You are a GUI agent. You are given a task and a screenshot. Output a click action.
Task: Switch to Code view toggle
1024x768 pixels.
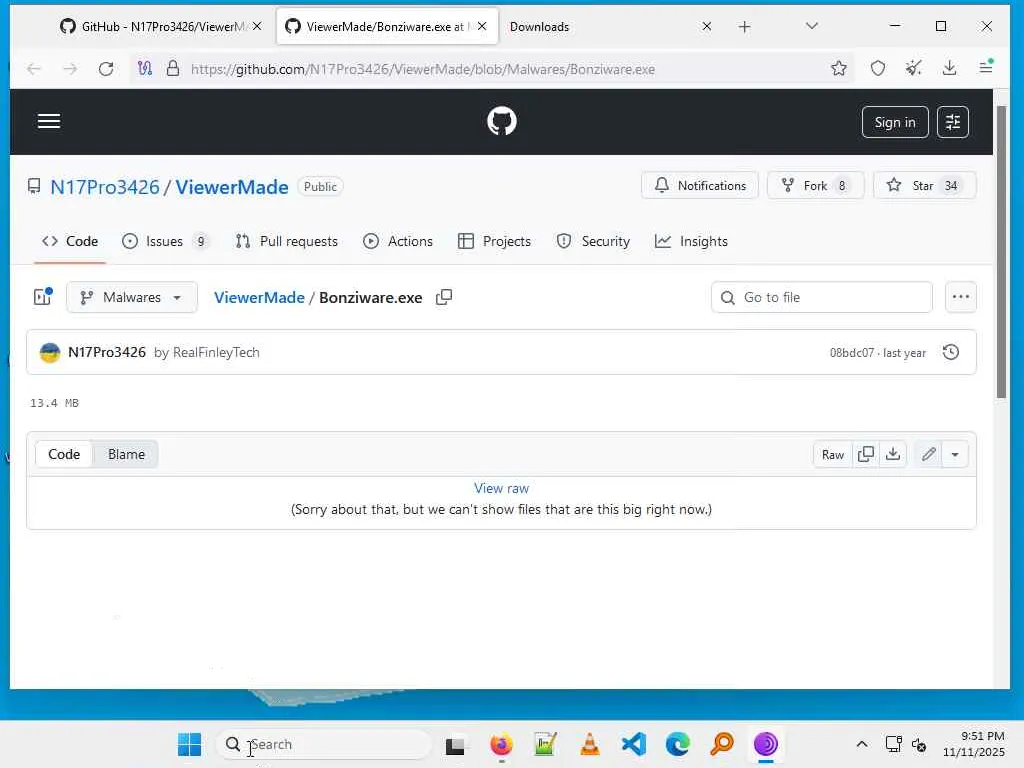click(x=64, y=455)
